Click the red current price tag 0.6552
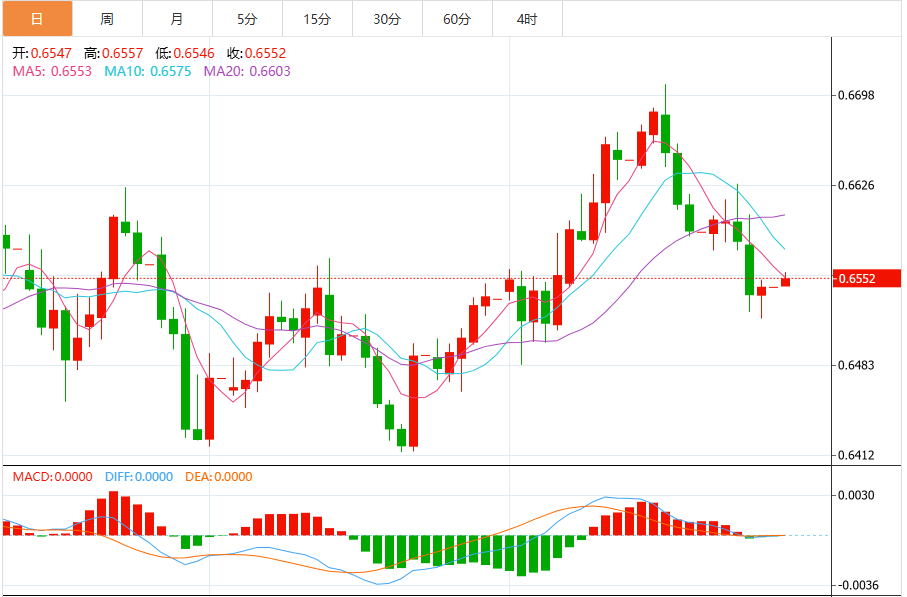Viewport: 907px width, 597px height. (867, 278)
